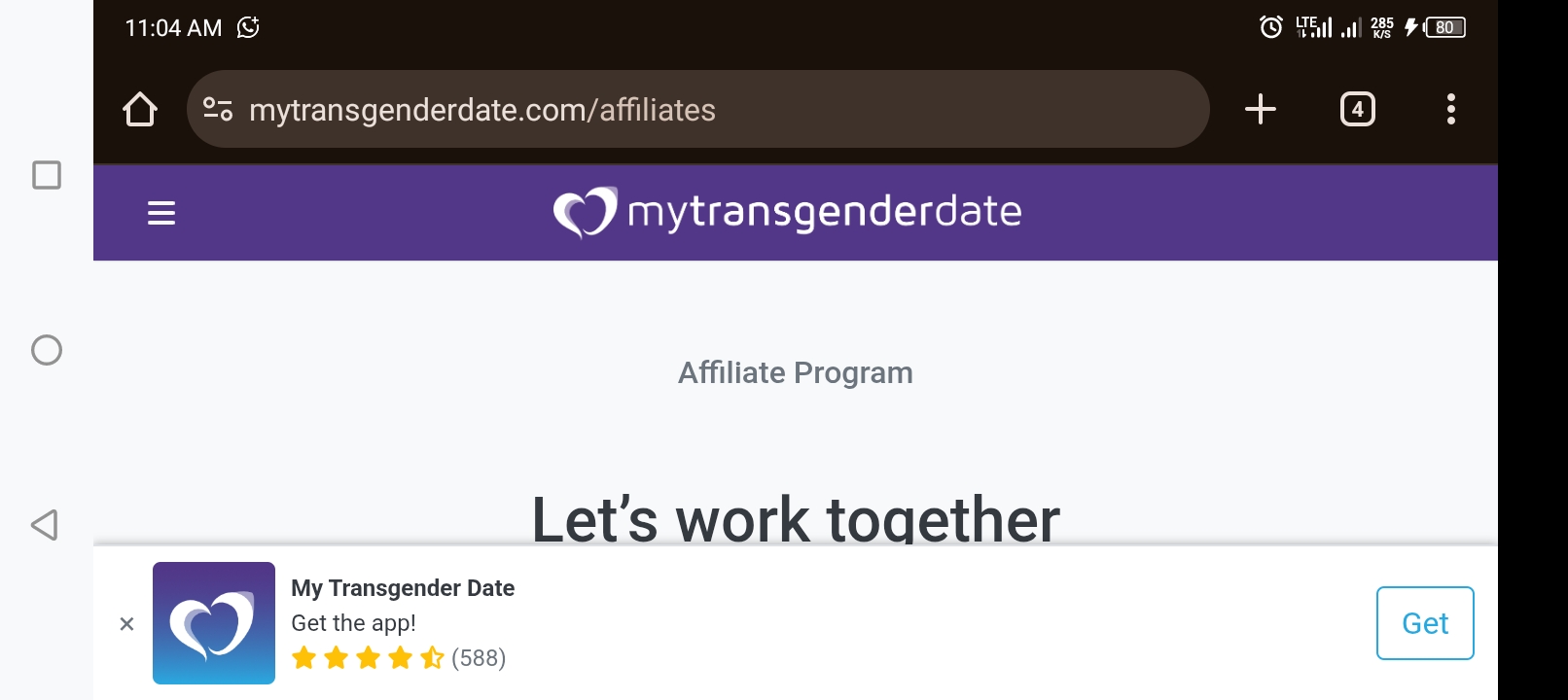The height and width of the screenshot is (700, 1568).
Task: Open a new tab with plus icon
Action: pyautogui.click(x=1261, y=109)
